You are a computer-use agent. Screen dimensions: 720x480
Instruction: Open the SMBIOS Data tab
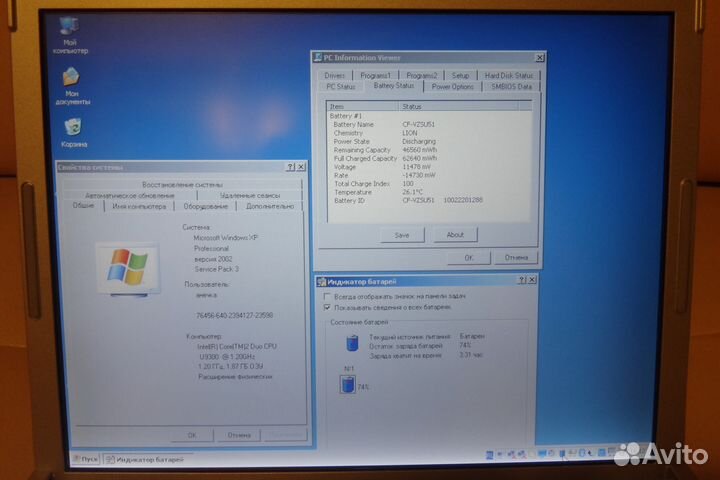pyautogui.click(x=511, y=86)
